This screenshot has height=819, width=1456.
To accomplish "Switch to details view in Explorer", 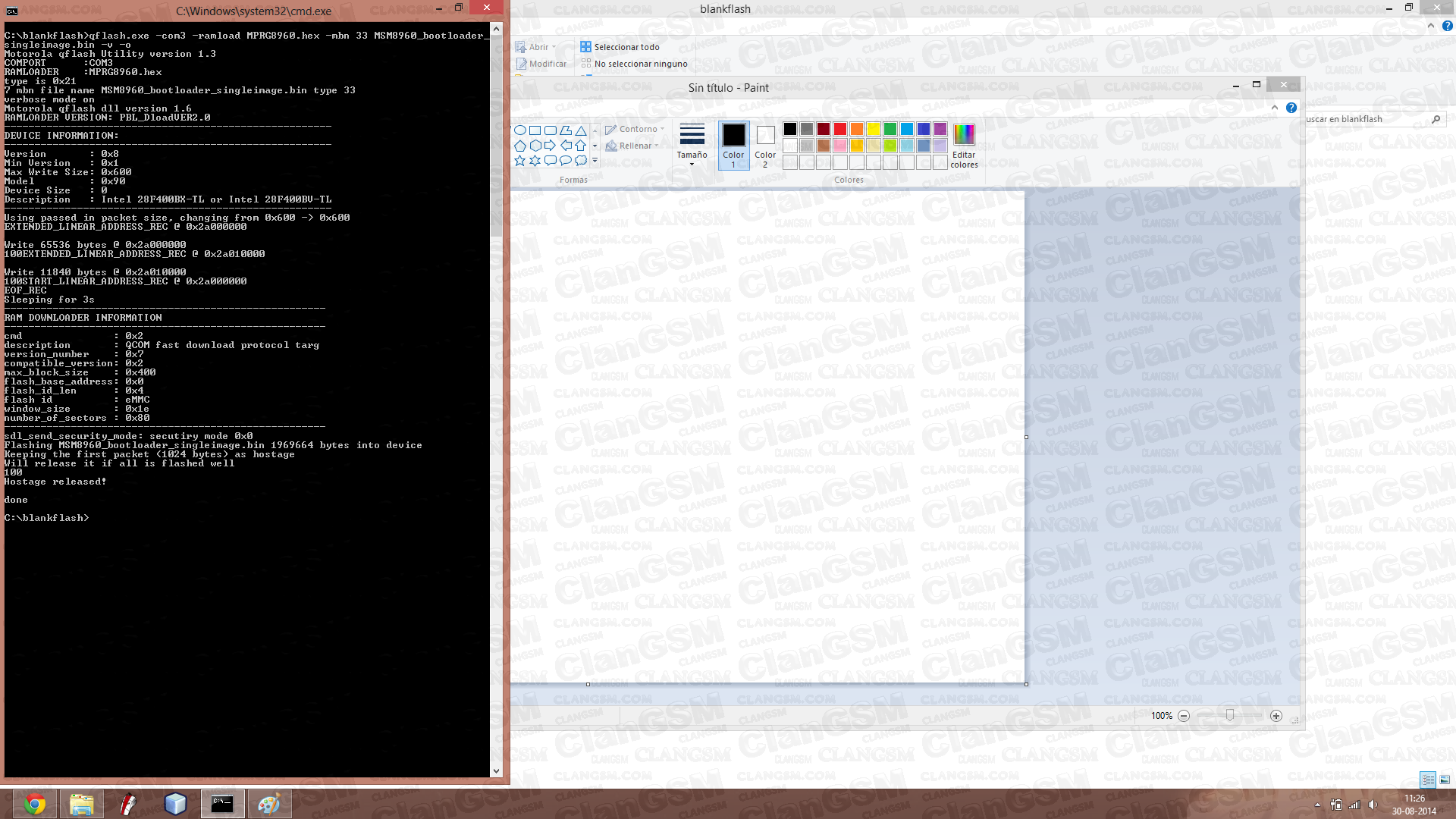I will pyautogui.click(x=1428, y=780).
